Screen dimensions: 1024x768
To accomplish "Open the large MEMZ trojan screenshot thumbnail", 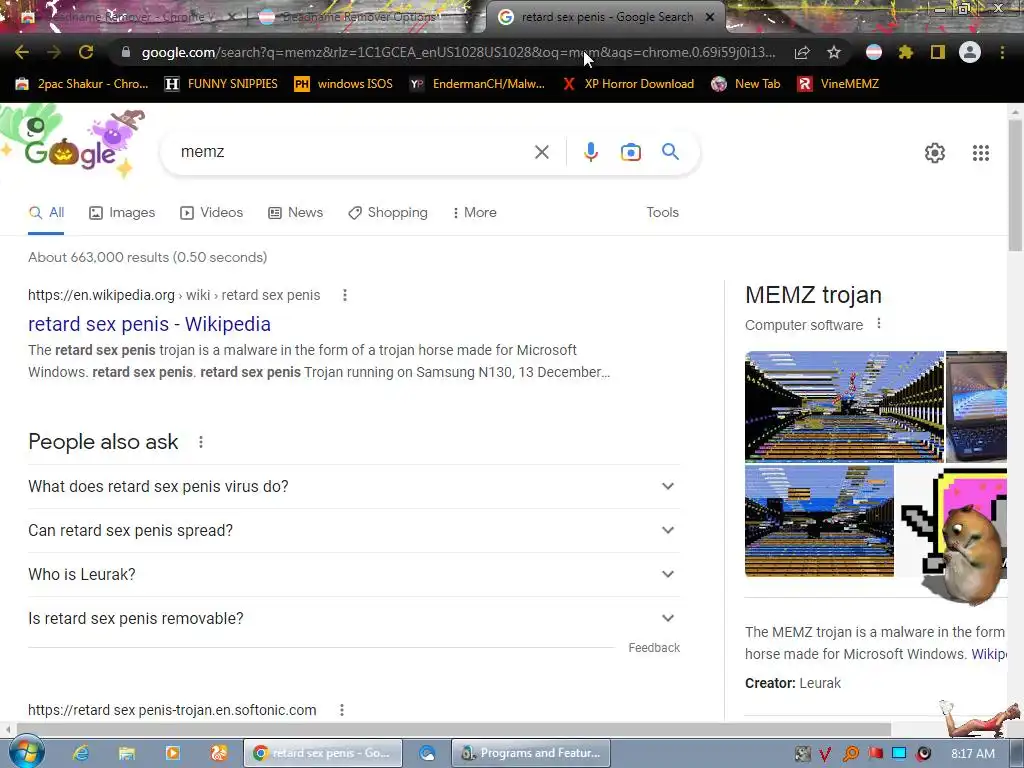I will click(844, 406).
